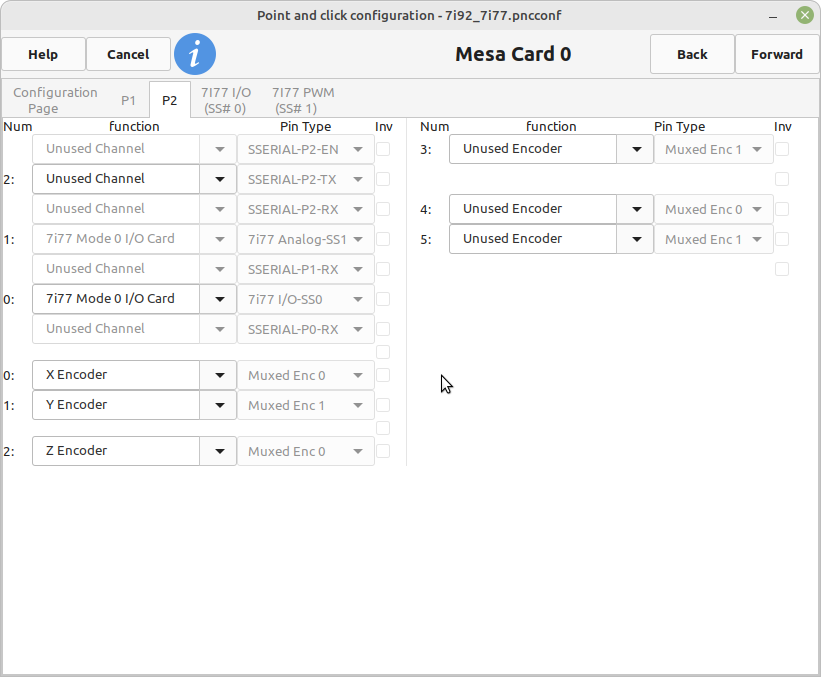Switch to the P1 tab
Viewport: 821px width, 677px height.
pyautogui.click(x=128, y=100)
